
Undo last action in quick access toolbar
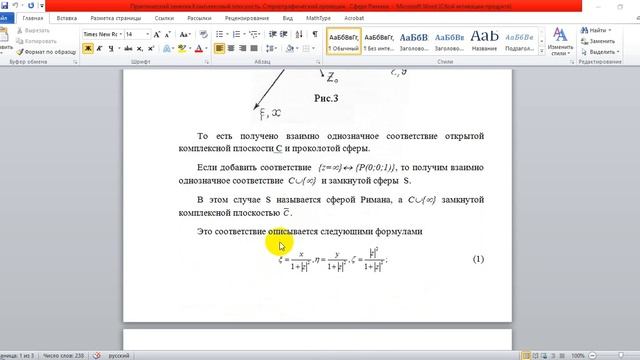[16, 6]
